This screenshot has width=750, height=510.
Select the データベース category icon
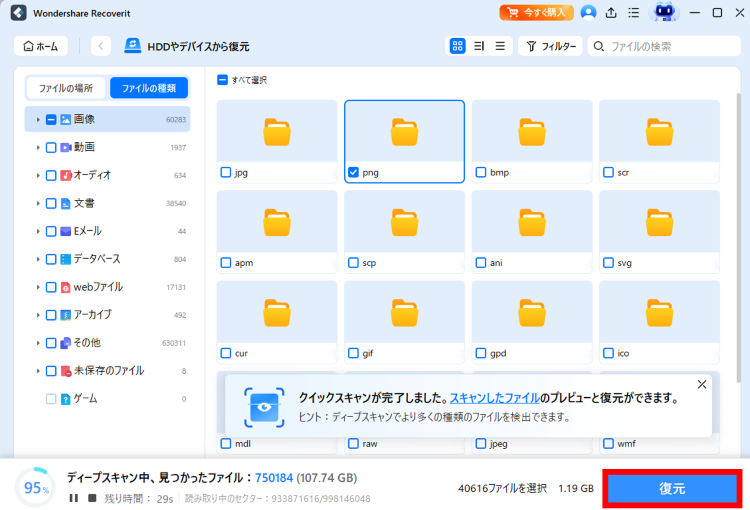point(66,259)
